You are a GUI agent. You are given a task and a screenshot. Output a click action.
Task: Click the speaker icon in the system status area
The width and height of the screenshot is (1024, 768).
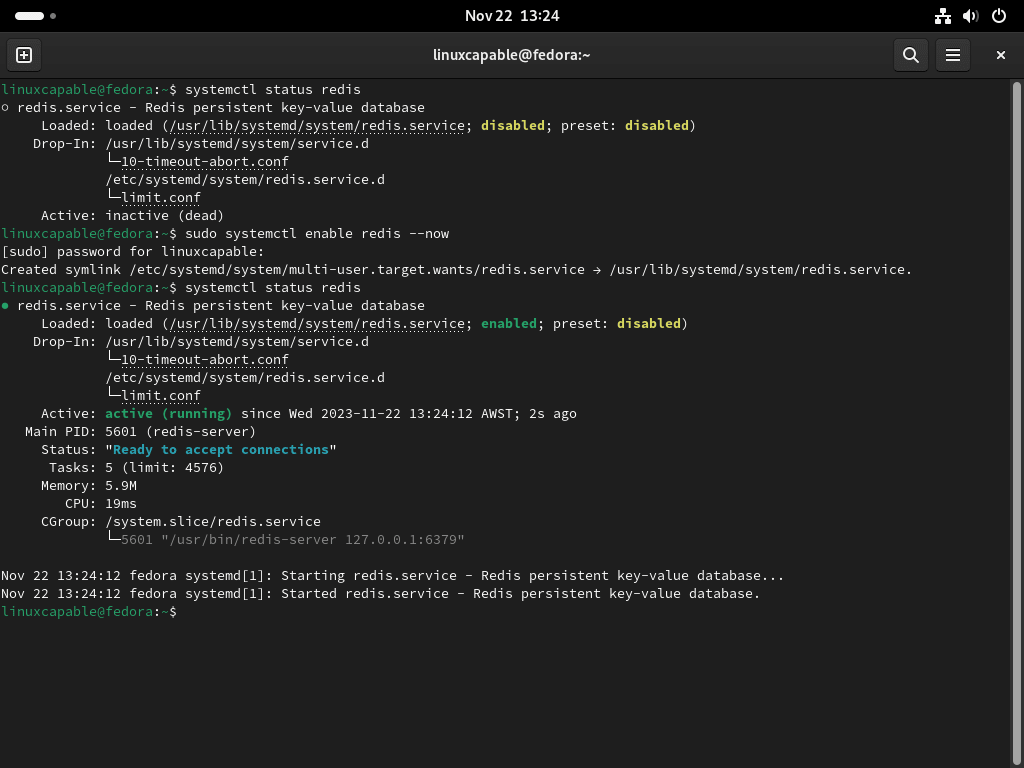tap(969, 15)
